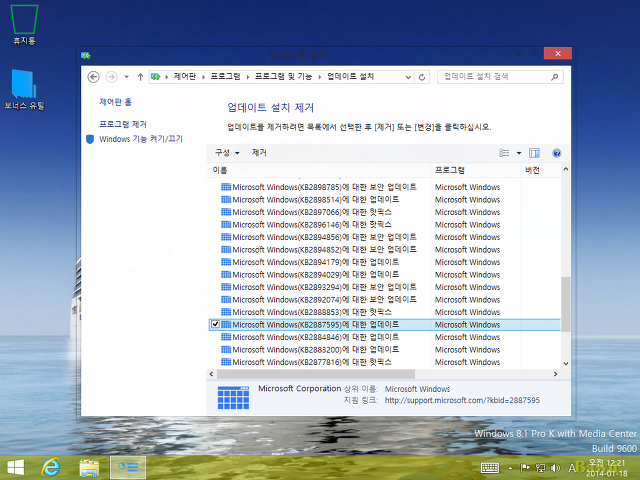640x480 pixels.
Task: Click the volume speaker tray icon
Action: [x=555, y=468]
